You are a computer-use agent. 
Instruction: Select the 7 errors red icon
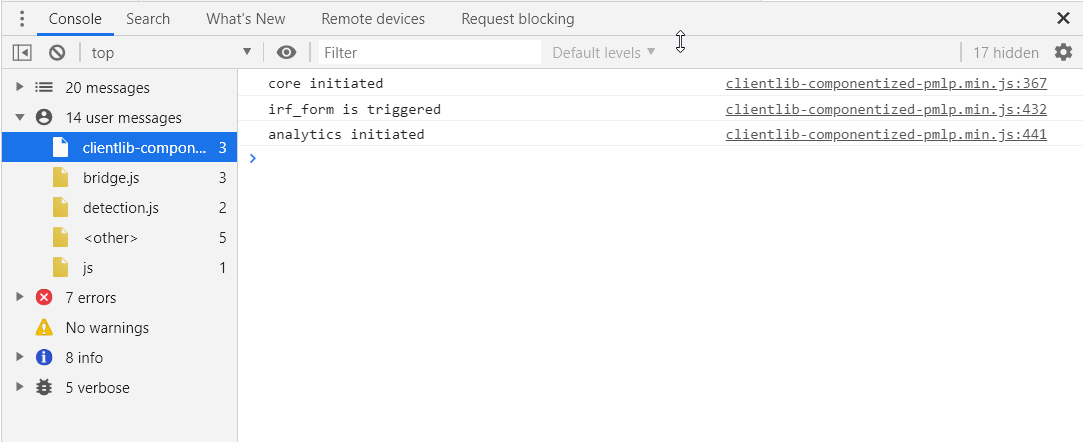coord(44,298)
